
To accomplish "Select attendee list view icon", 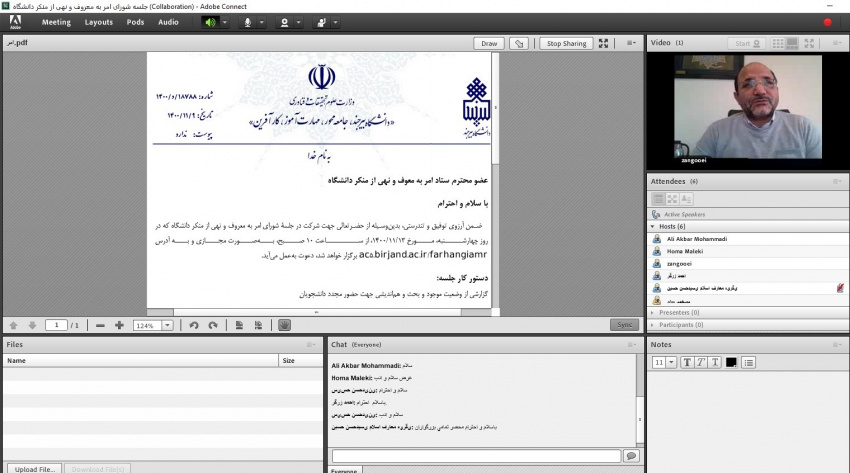I will coord(658,199).
